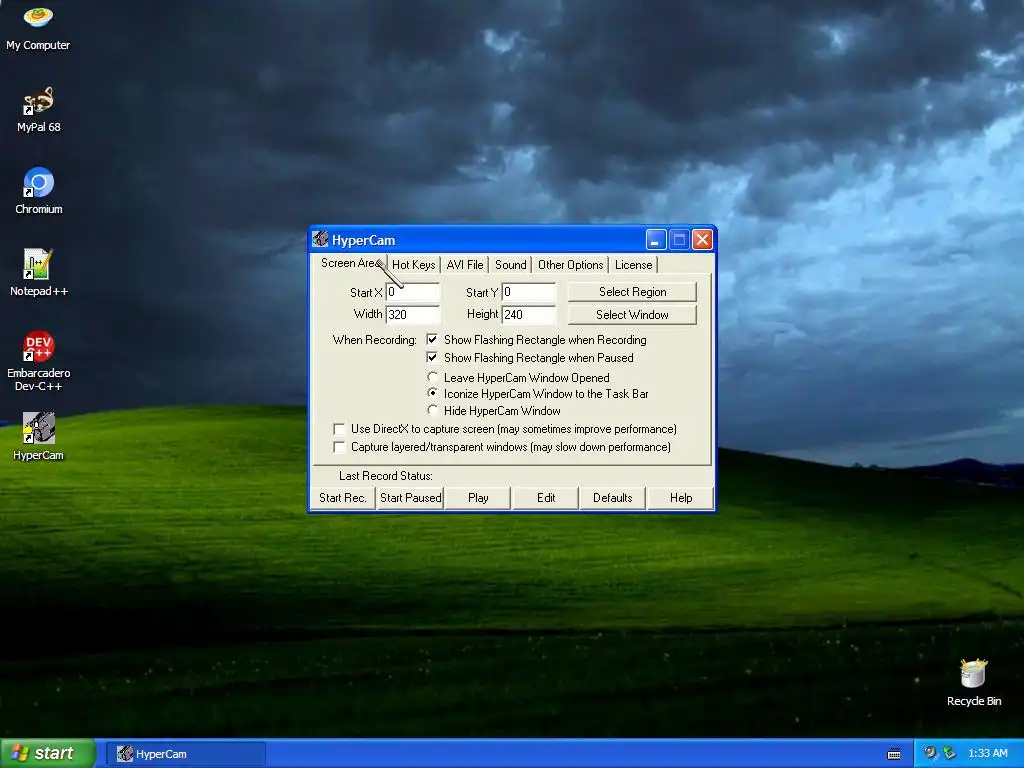Click Start Paused button
Viewport: 1024px width, 768px height.
[410, 498]
